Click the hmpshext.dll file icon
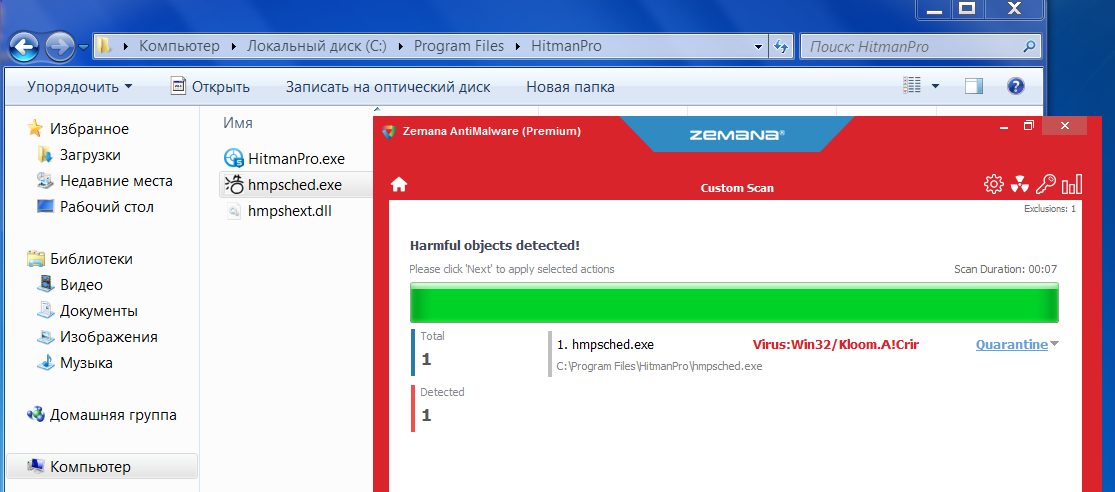The image size is (1115, 492). tap(233, 211)
